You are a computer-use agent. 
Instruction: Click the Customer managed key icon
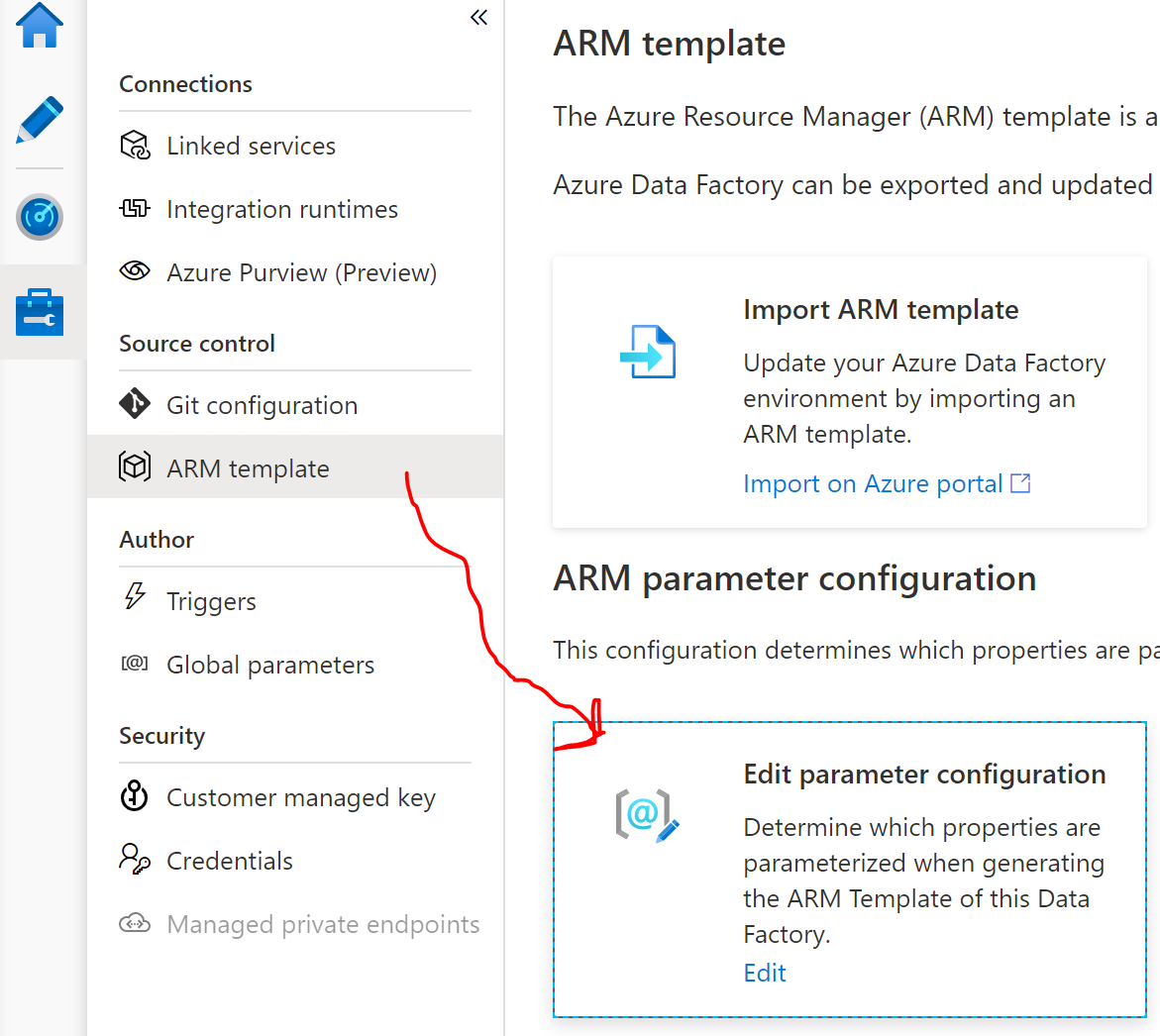135,795
